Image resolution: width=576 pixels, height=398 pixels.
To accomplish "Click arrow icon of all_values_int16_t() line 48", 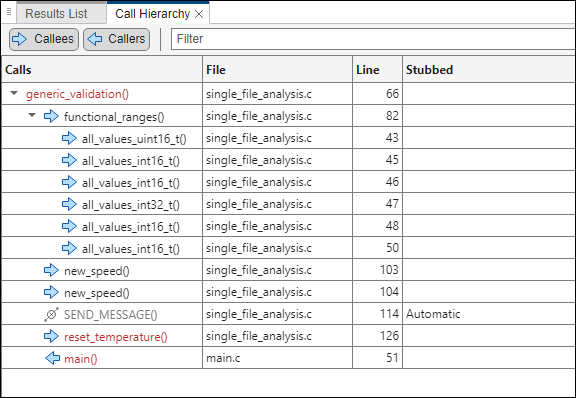I will (x=69, y=226).
